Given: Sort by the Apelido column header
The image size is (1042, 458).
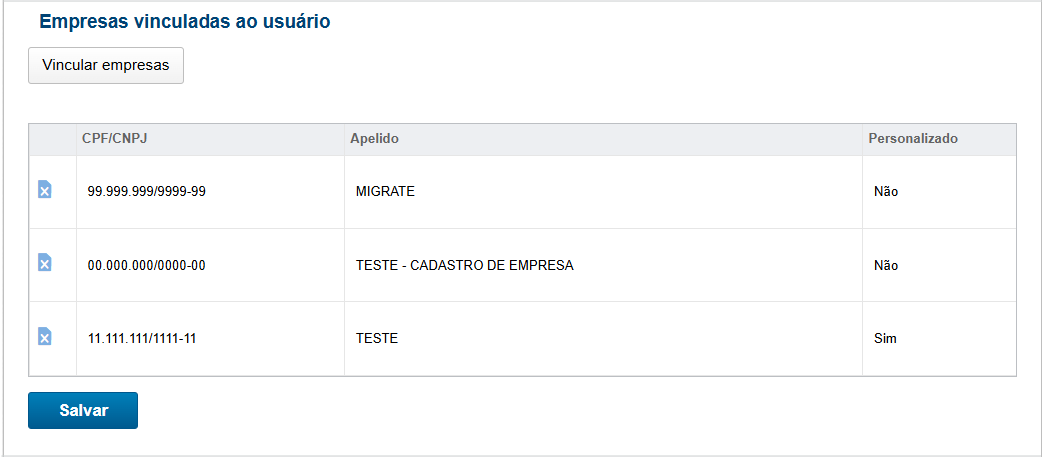Looking at the screenshot, I should tap(374, 139).
